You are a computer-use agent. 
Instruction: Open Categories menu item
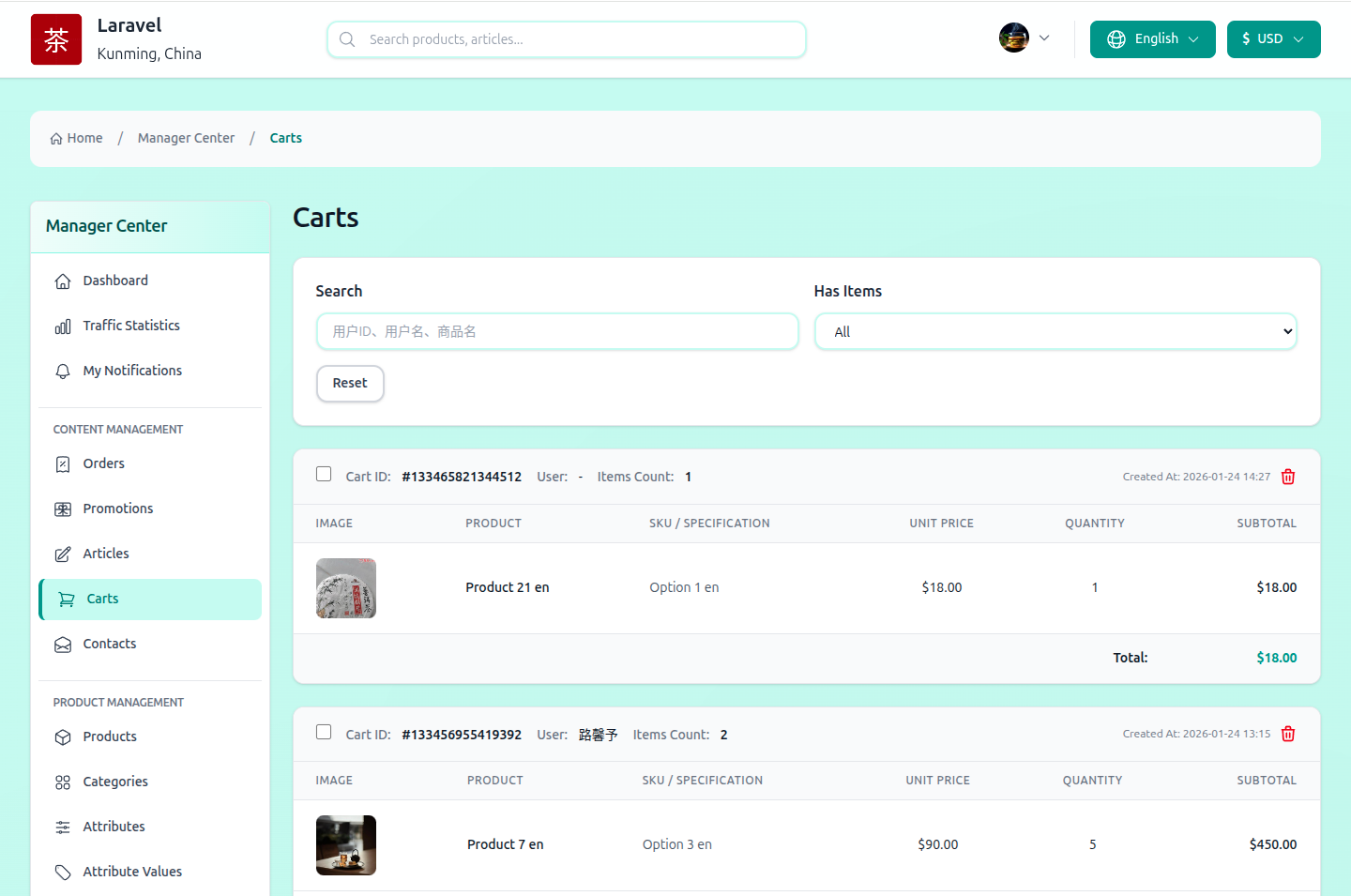click(150, 782)
